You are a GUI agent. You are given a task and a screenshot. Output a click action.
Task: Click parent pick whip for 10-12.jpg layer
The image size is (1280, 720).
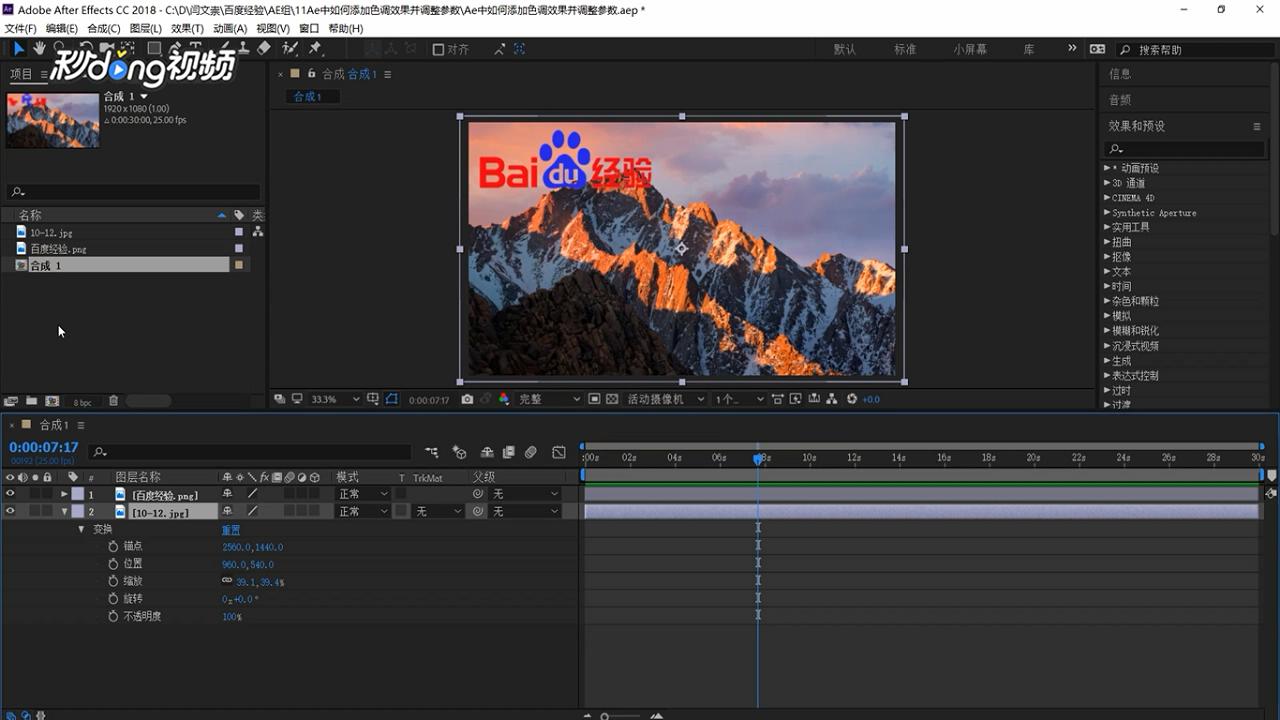point(478,511)
